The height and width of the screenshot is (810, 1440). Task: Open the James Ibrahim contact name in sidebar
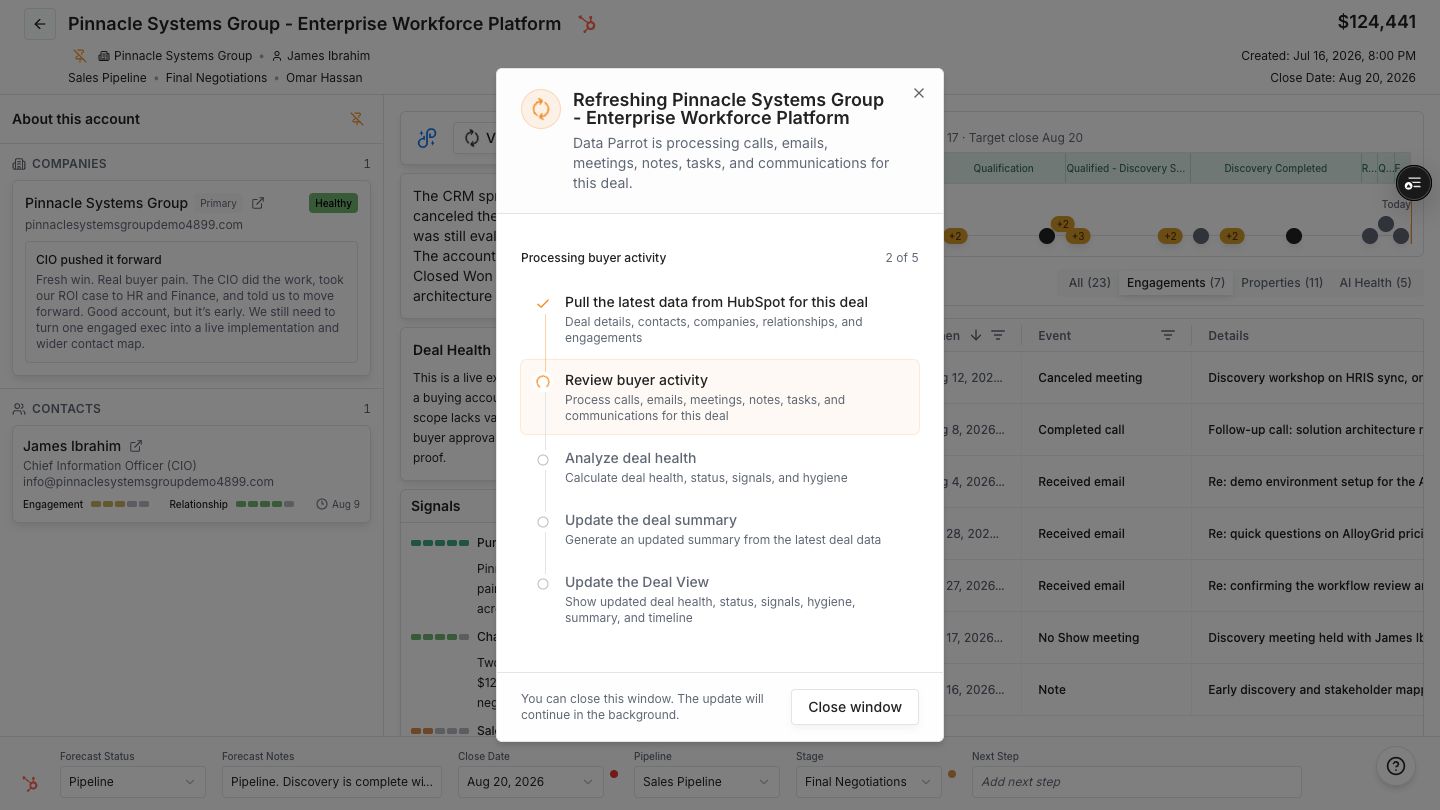72,446
